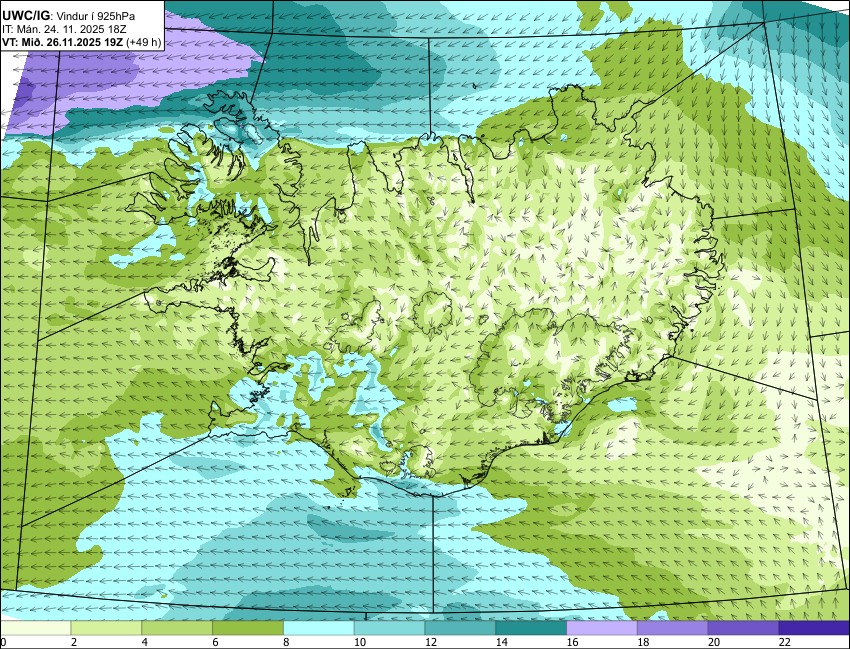
Task: Click the 10-12 m/s light teal swatch
Action: pos(389,628)
